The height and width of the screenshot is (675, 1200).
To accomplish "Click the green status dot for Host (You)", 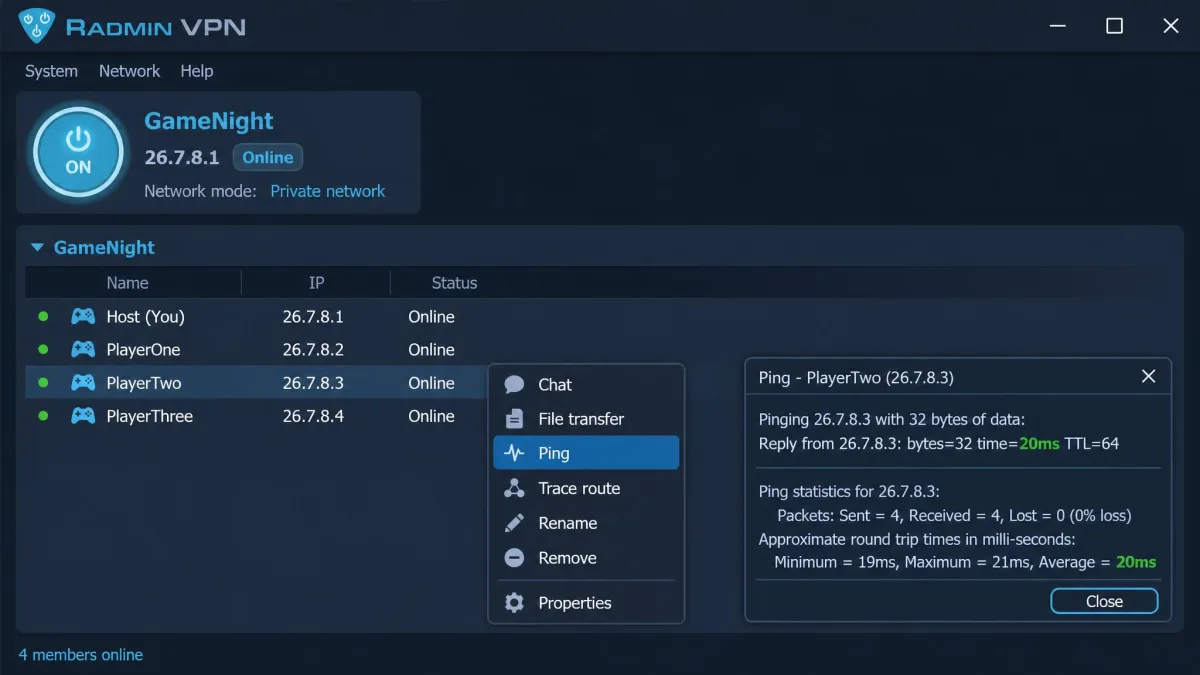I will [43, 317].
